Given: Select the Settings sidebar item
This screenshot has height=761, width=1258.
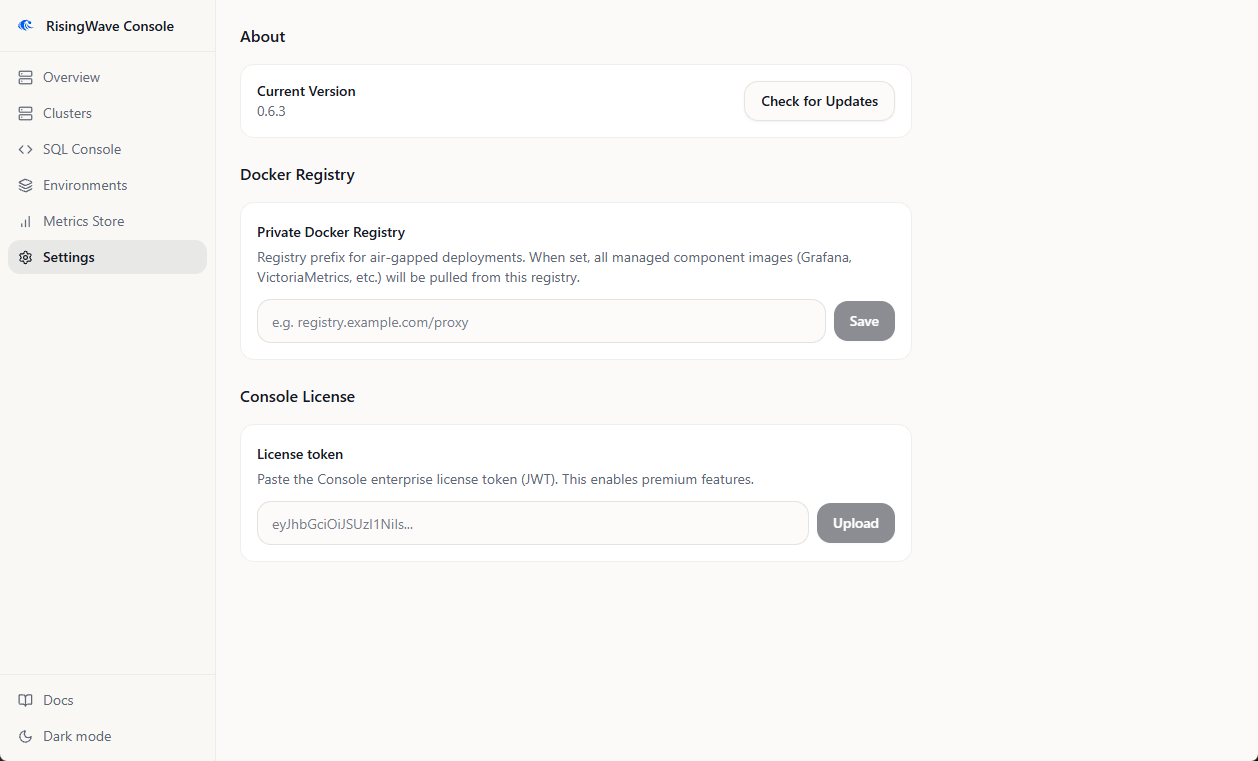Looking at the screenshot, I should click(x=107, y=257).
